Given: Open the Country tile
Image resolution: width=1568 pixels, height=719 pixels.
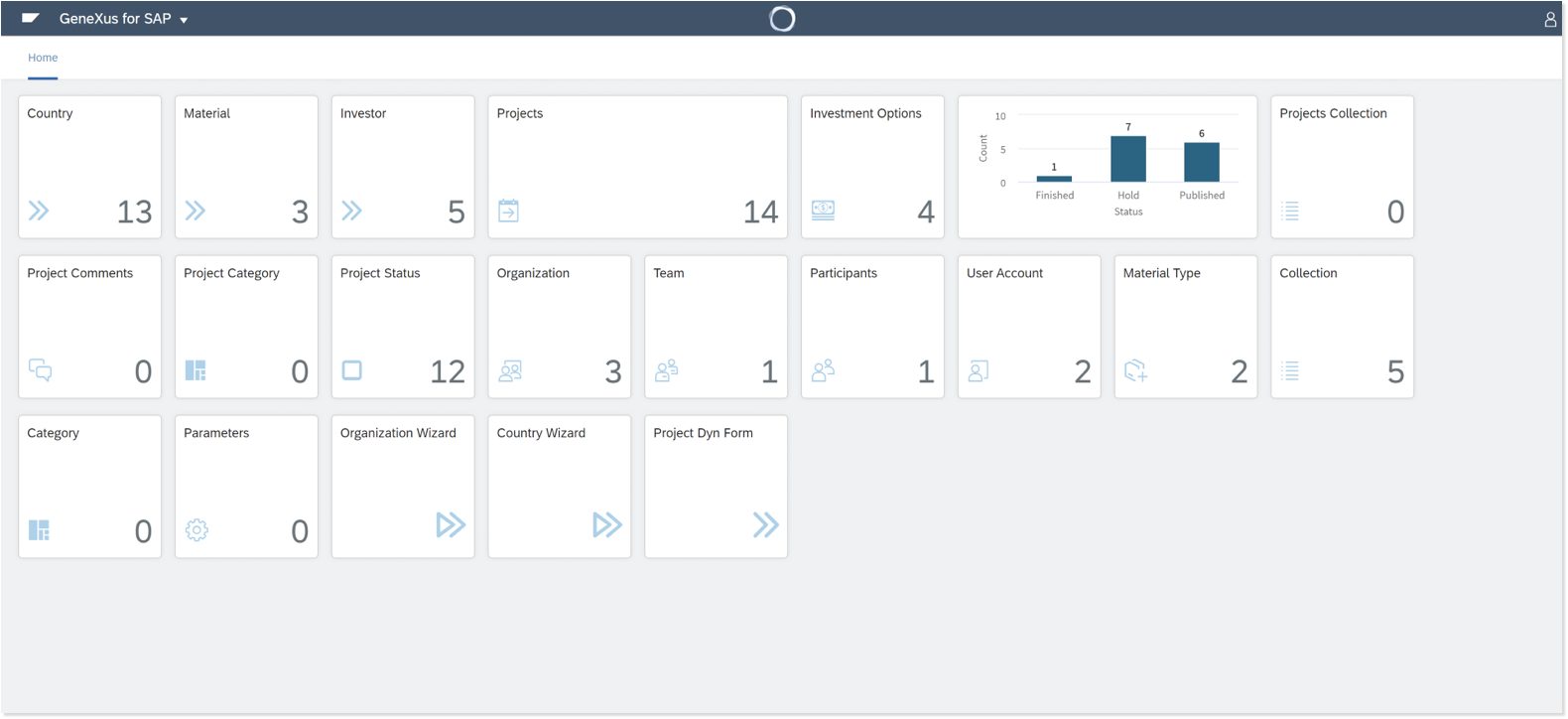Looking at the screenshot, I should [89, 167].
